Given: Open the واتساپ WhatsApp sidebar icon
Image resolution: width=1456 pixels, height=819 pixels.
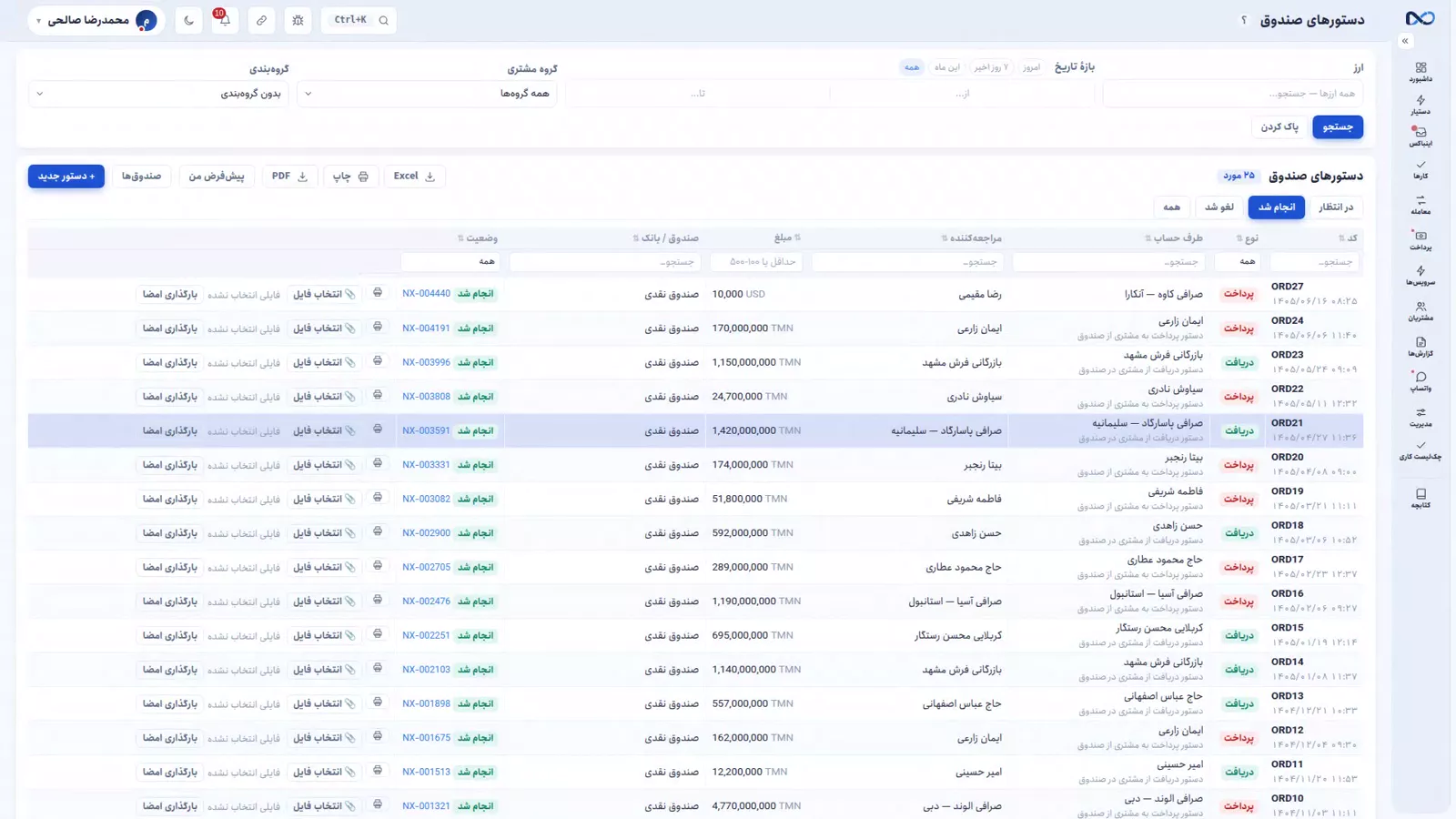Looking at the screenshot, I should pyautogui.click(x=1421, y=381).
